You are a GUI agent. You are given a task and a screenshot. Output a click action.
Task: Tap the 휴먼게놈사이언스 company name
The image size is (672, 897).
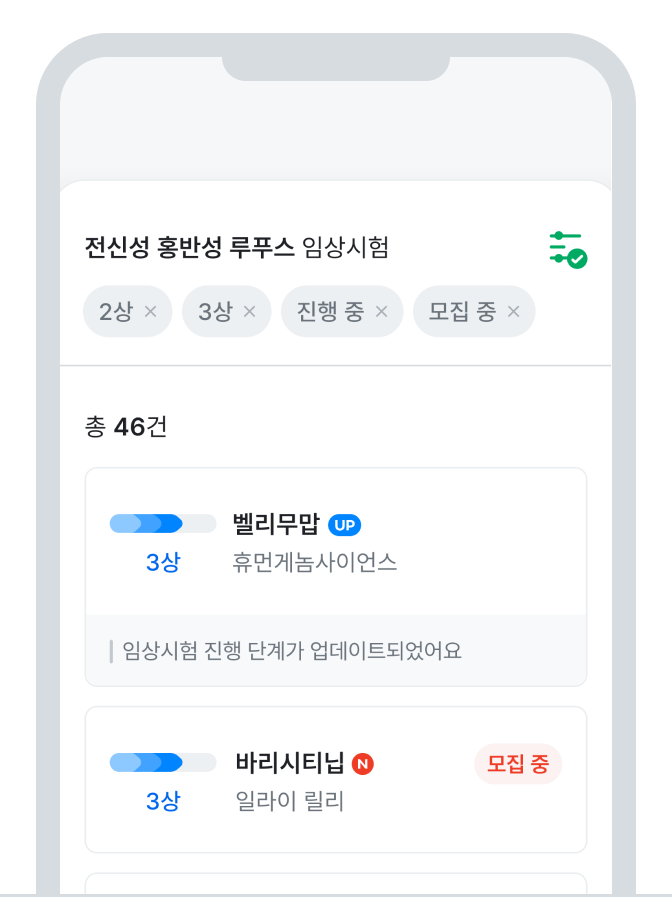click(x=314, y=562)
